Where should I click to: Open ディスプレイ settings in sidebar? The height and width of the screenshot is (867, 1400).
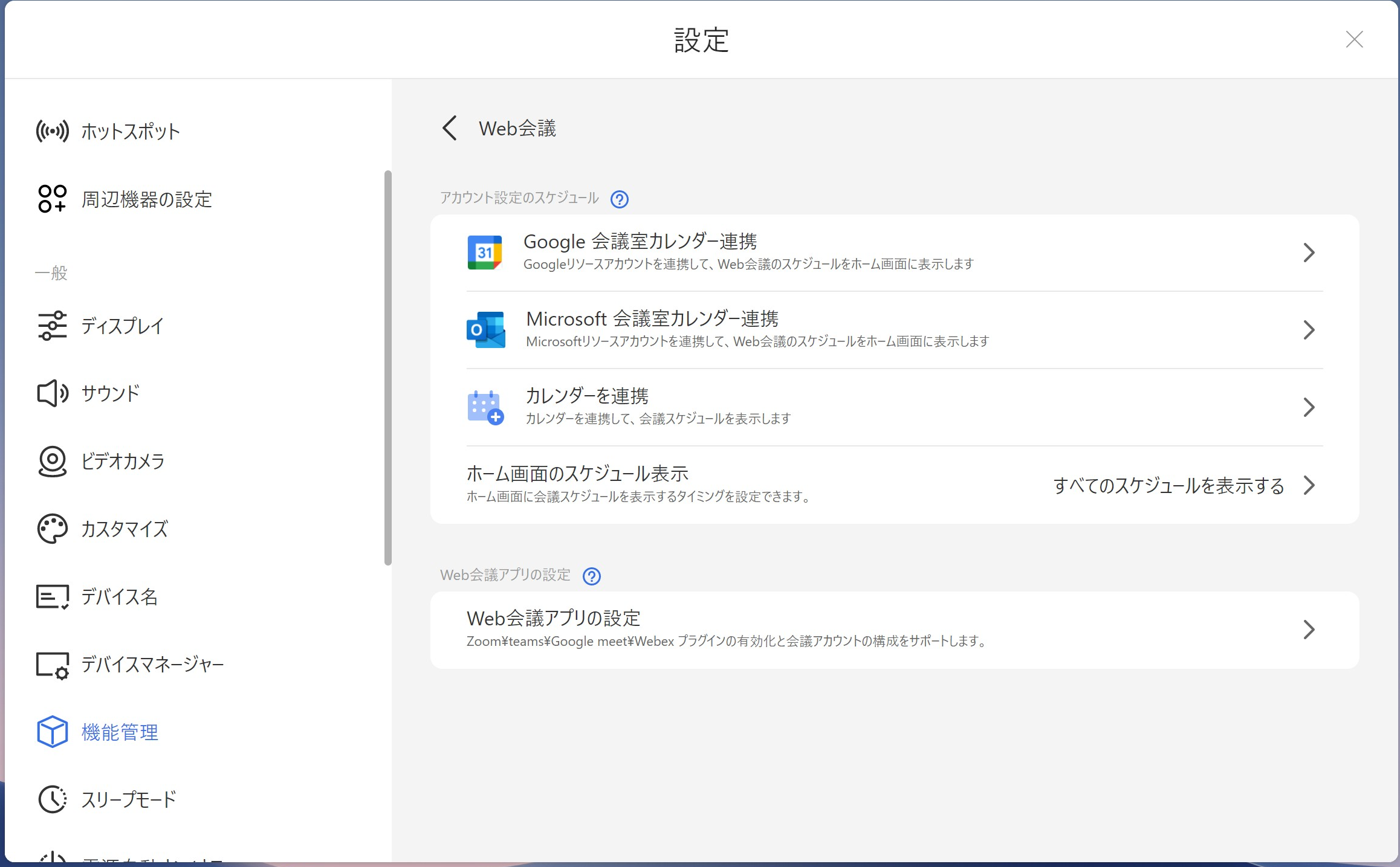[x=122, y=326]
